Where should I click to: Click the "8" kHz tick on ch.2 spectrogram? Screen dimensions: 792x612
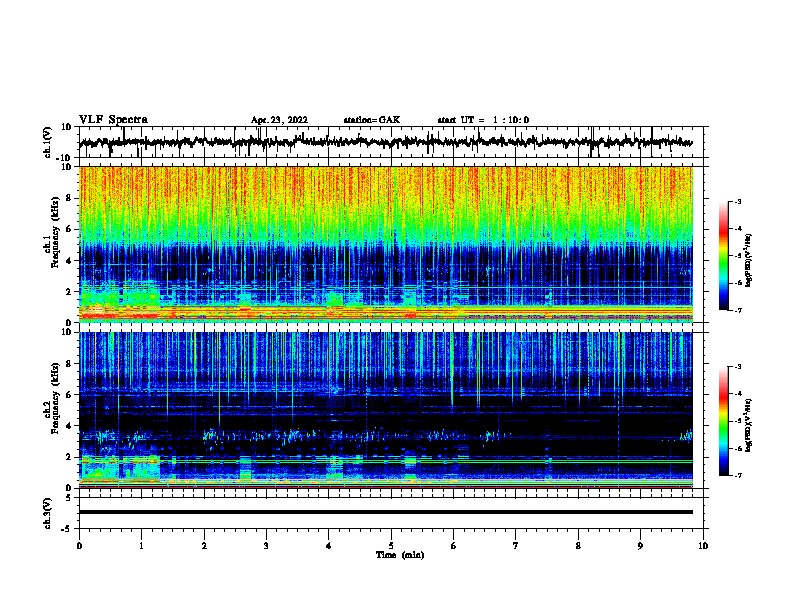point(70,364)
